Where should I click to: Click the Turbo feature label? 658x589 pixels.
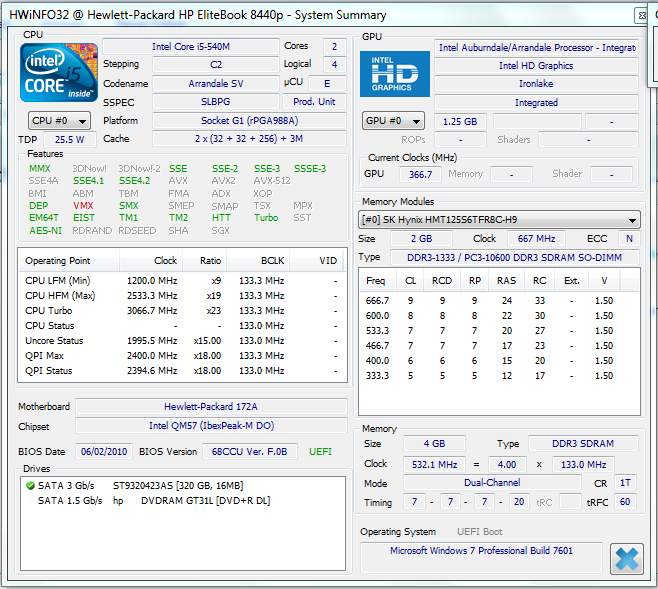266,218
